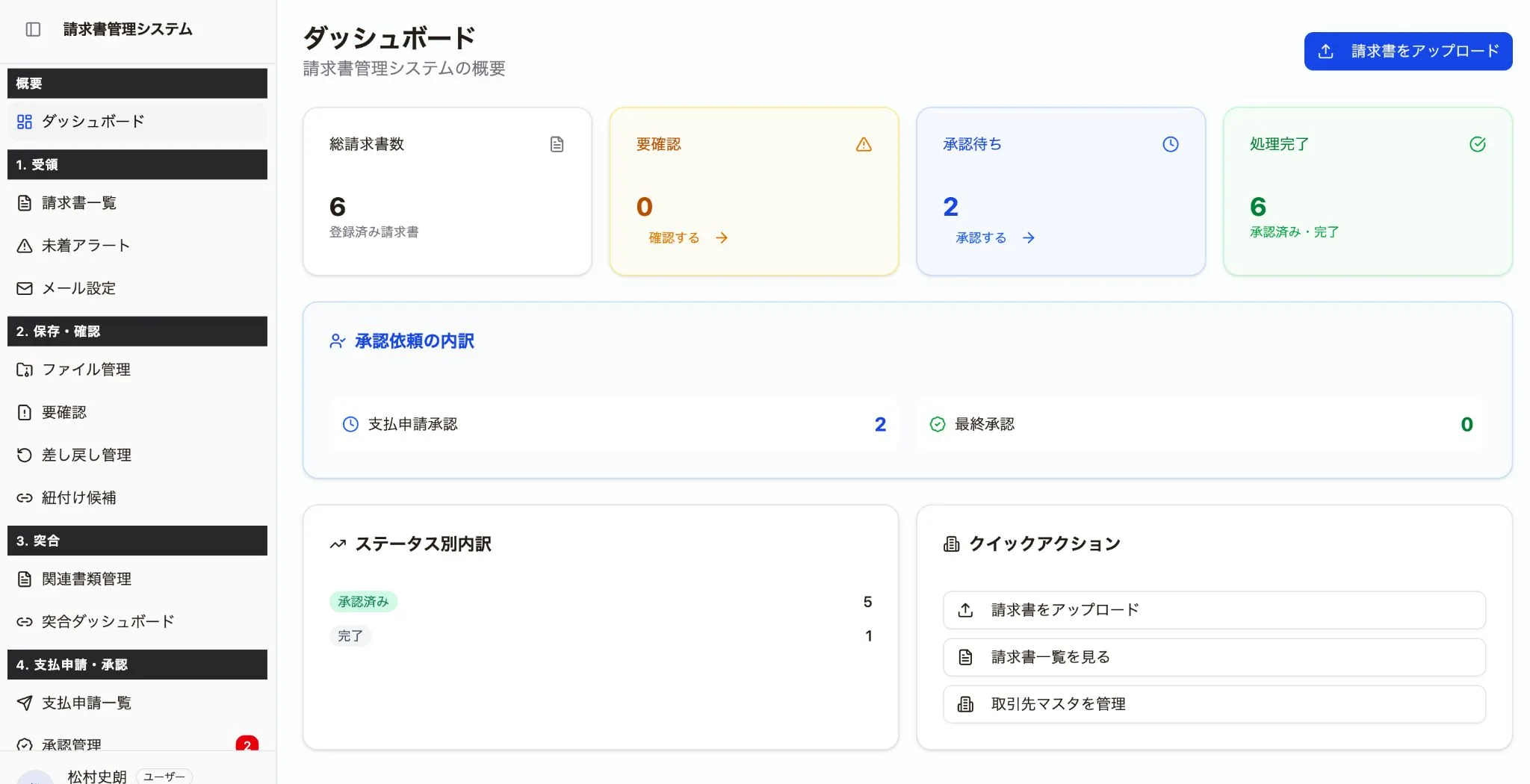
Task: Click the 未着アラート warning icon
Action: [x=25, y=246]
